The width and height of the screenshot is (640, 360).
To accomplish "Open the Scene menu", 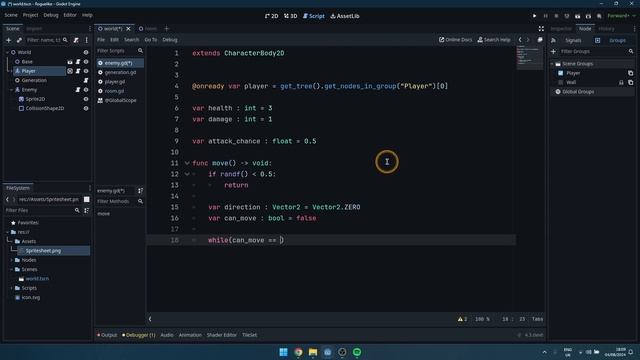I will 11,15.
